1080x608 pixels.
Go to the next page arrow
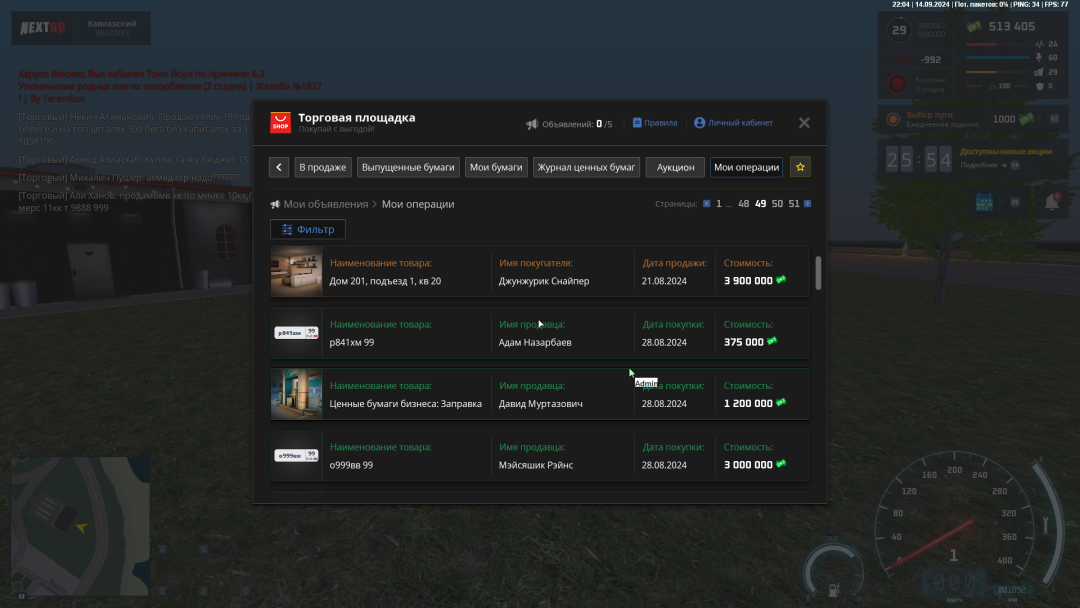coord(808,204)
